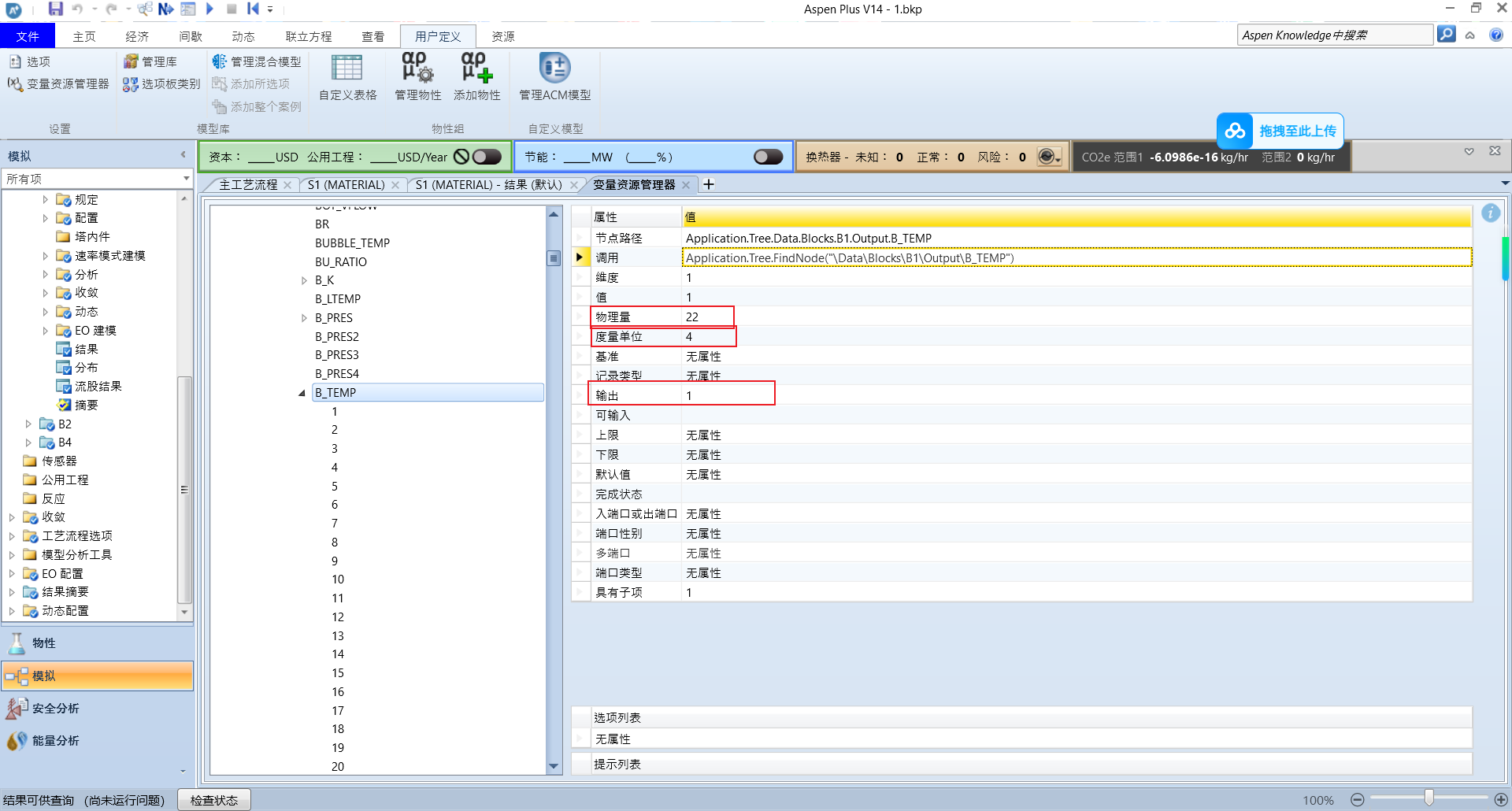Open Variable Explorer (变量资源管理器) in the ribbon
This screenshot has height=811, width=1512.
coord(60,83)
